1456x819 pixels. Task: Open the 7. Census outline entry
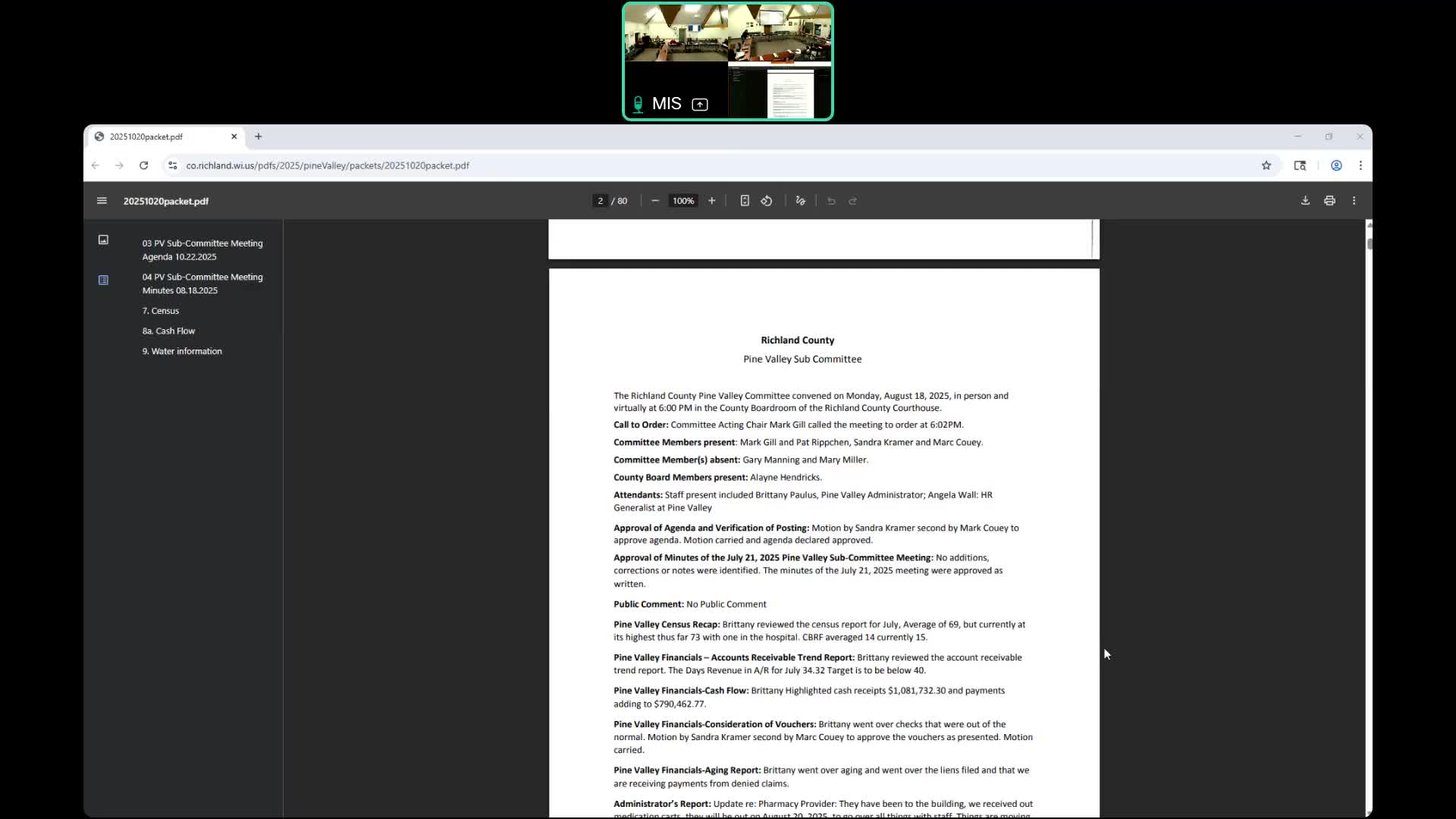(x=161, y=311)
